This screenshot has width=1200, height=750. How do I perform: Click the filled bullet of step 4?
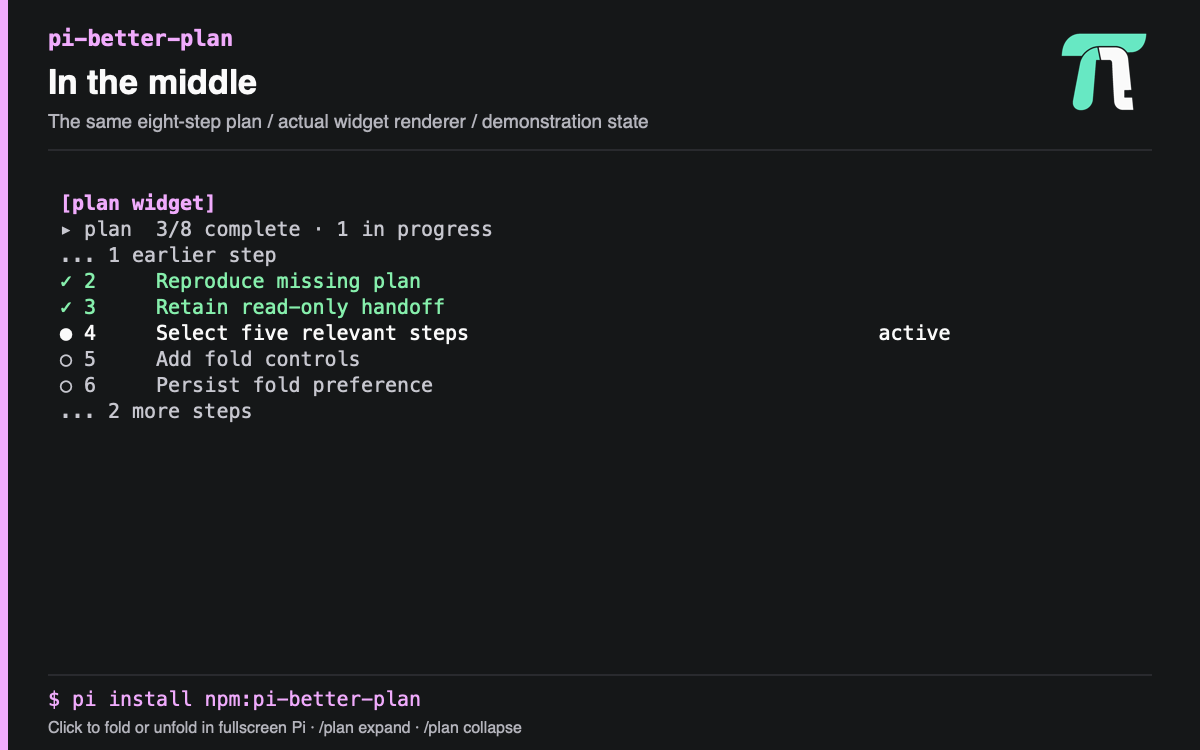(x=66, y=333)
